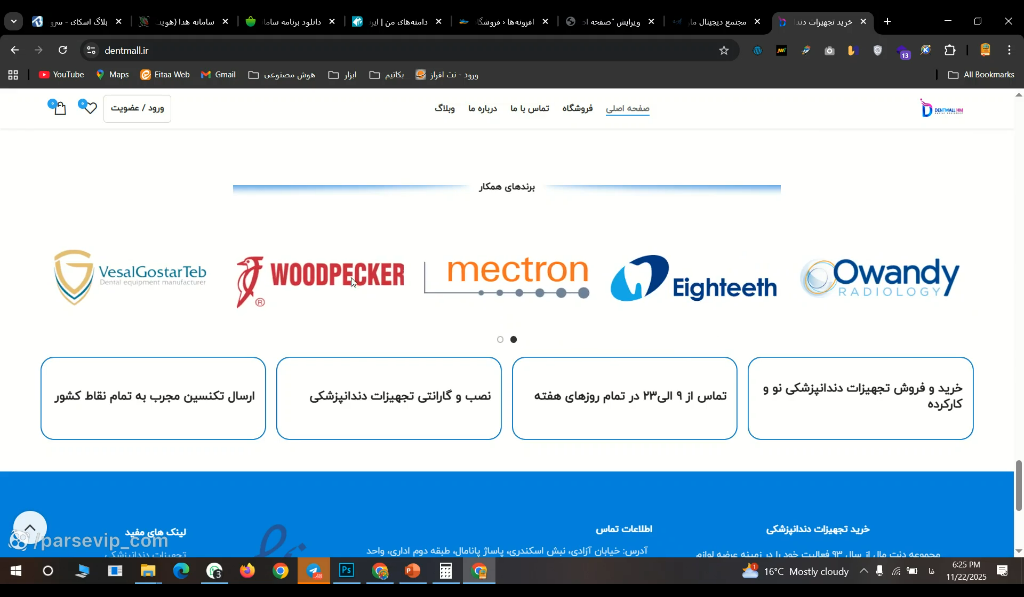Open the فروشگاه menu item
This screenshot has width=1024, height=597.
pyautogui.click(x=577, y=108)
